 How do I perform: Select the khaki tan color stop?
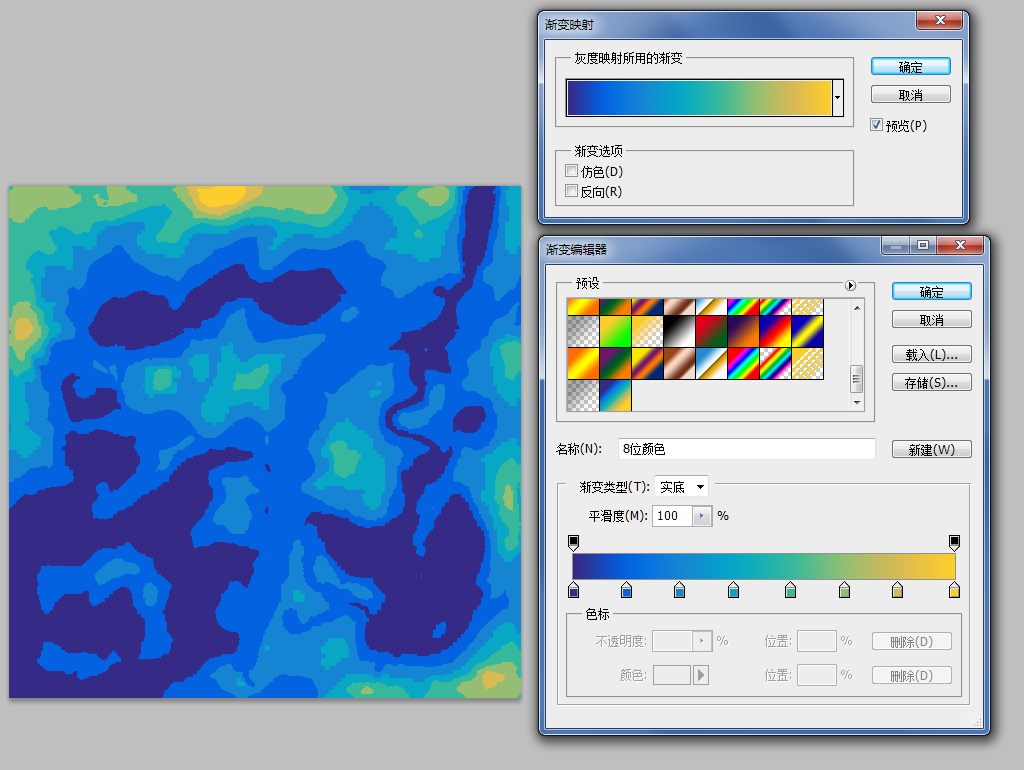[897, 590]
